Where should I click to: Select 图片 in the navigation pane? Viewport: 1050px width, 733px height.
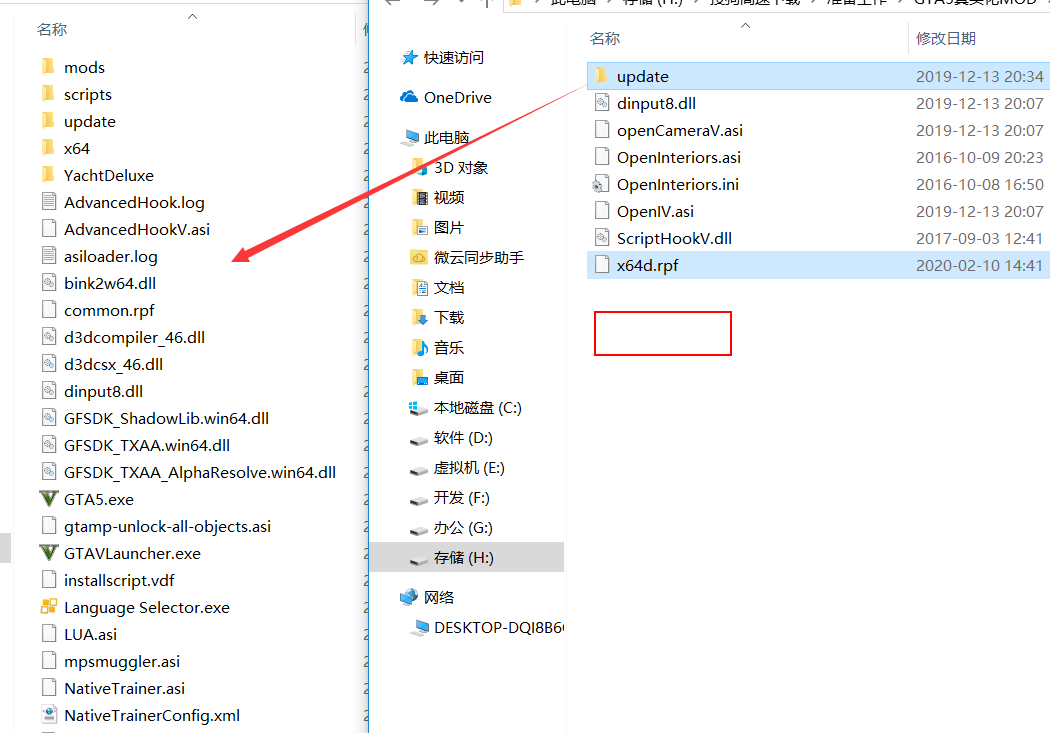[x=449, y=228]
